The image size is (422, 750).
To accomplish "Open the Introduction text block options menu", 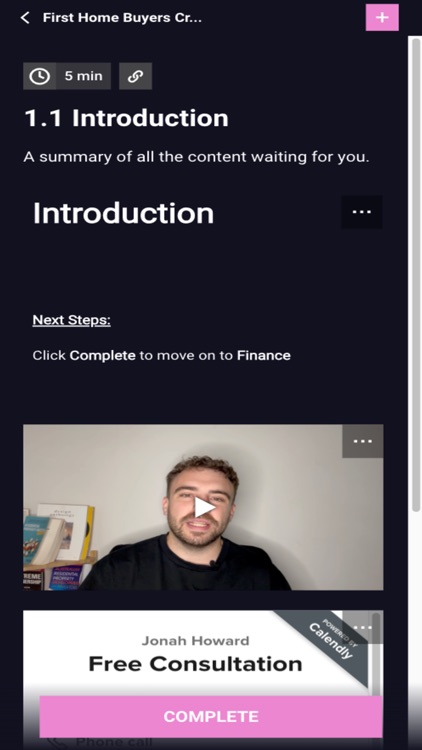I will click(x=362, y=212).
